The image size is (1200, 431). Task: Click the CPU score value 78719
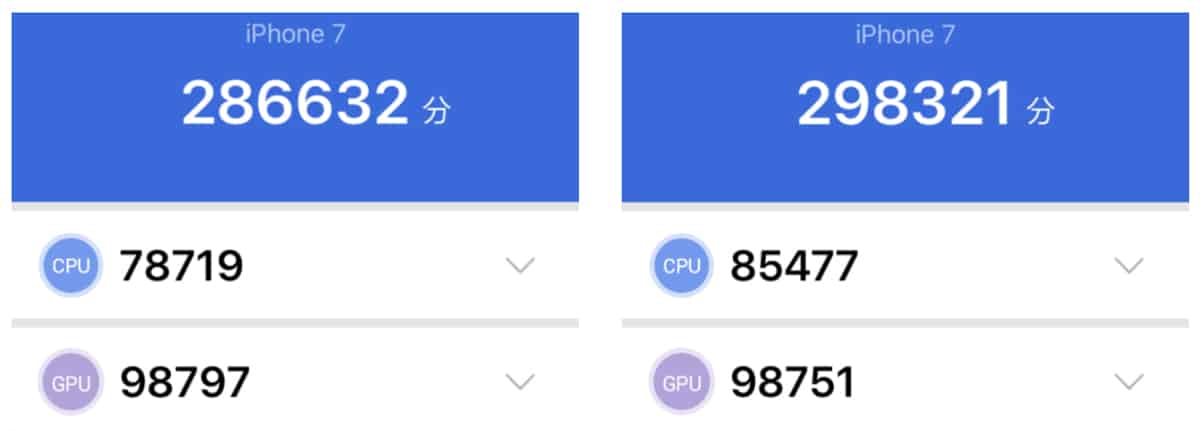tap(181, 266)
